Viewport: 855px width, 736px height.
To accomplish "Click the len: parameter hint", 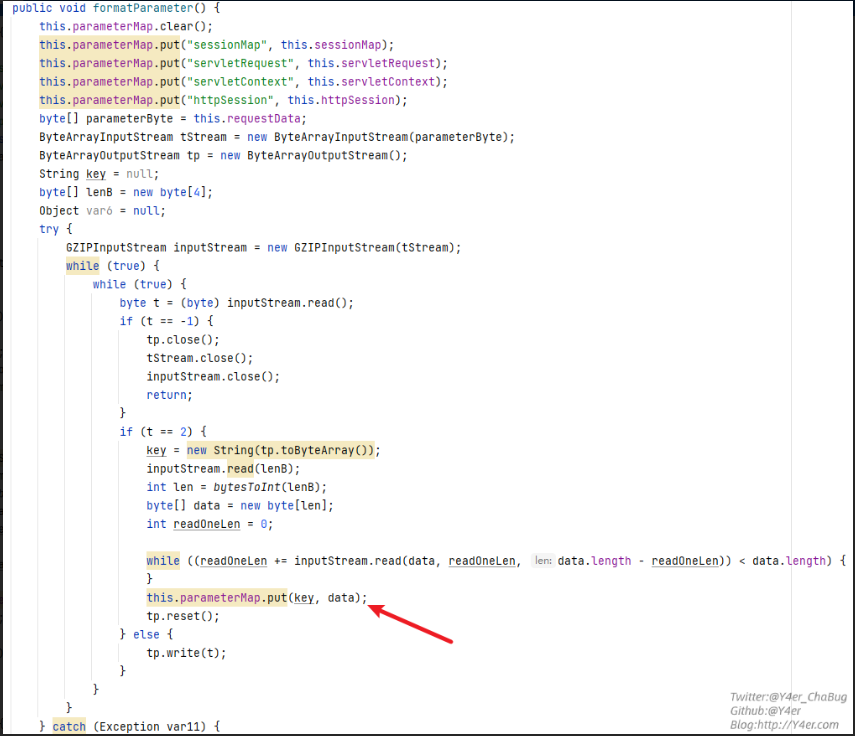I will coord(543,561).
